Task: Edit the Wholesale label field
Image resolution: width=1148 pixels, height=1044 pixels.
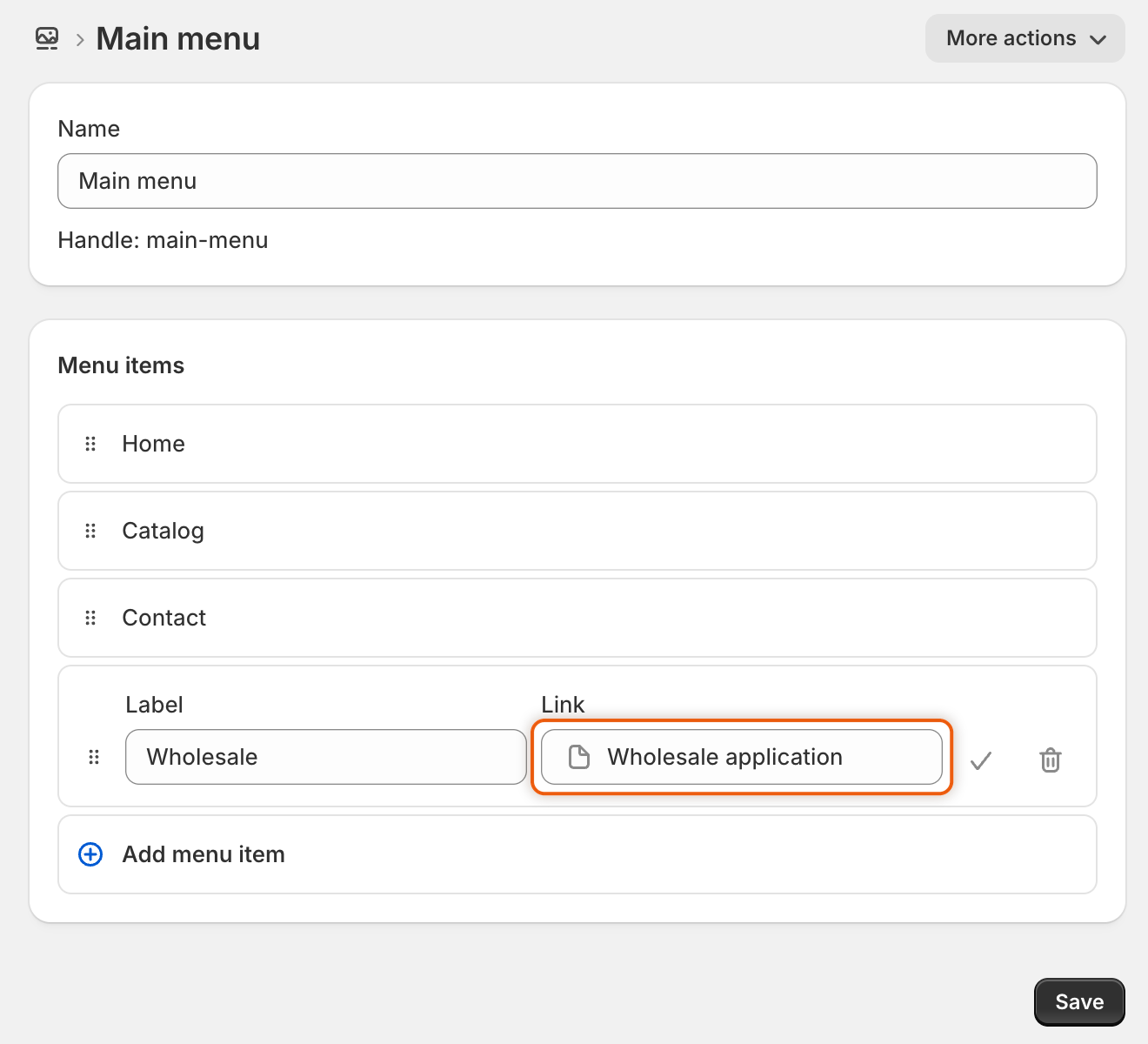Action: click(326, 757)
